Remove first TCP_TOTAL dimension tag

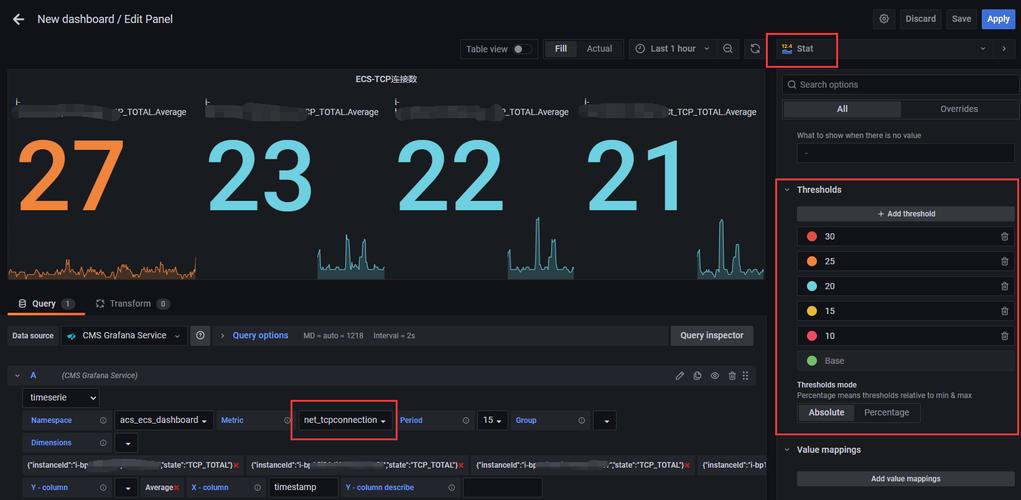236,465
